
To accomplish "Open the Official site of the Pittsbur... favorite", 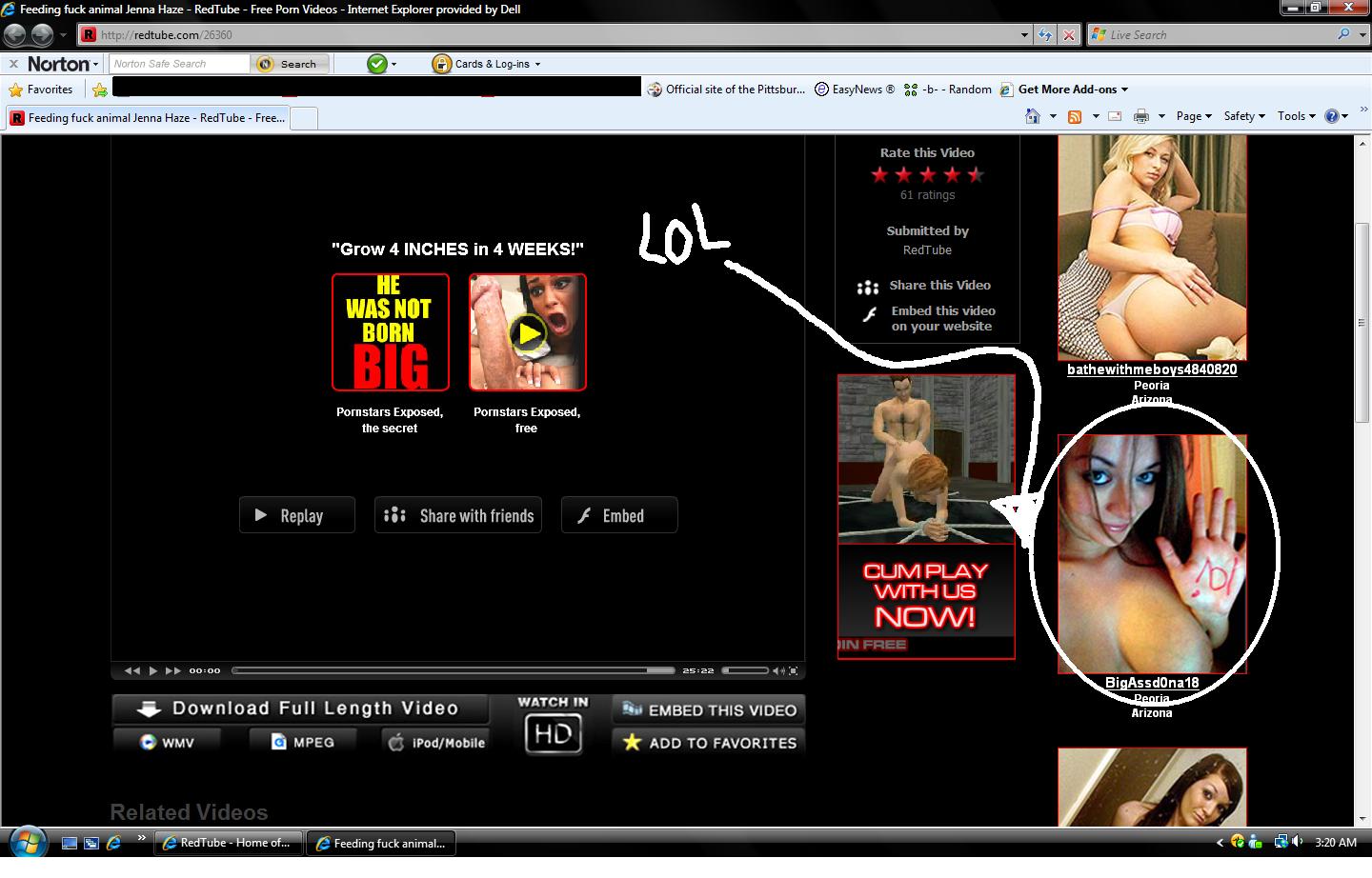I will pyautogui.click(x=726, y=90).
